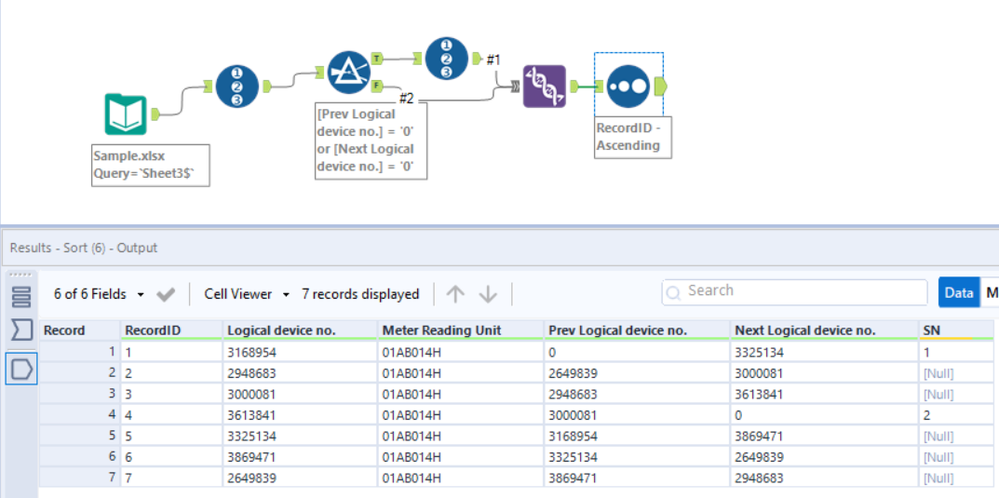This screenshot has width=999, height=498.
Task: Select the Sort tool RecordID Ascending
Action: pyautogui.click(x=628, y=85)
